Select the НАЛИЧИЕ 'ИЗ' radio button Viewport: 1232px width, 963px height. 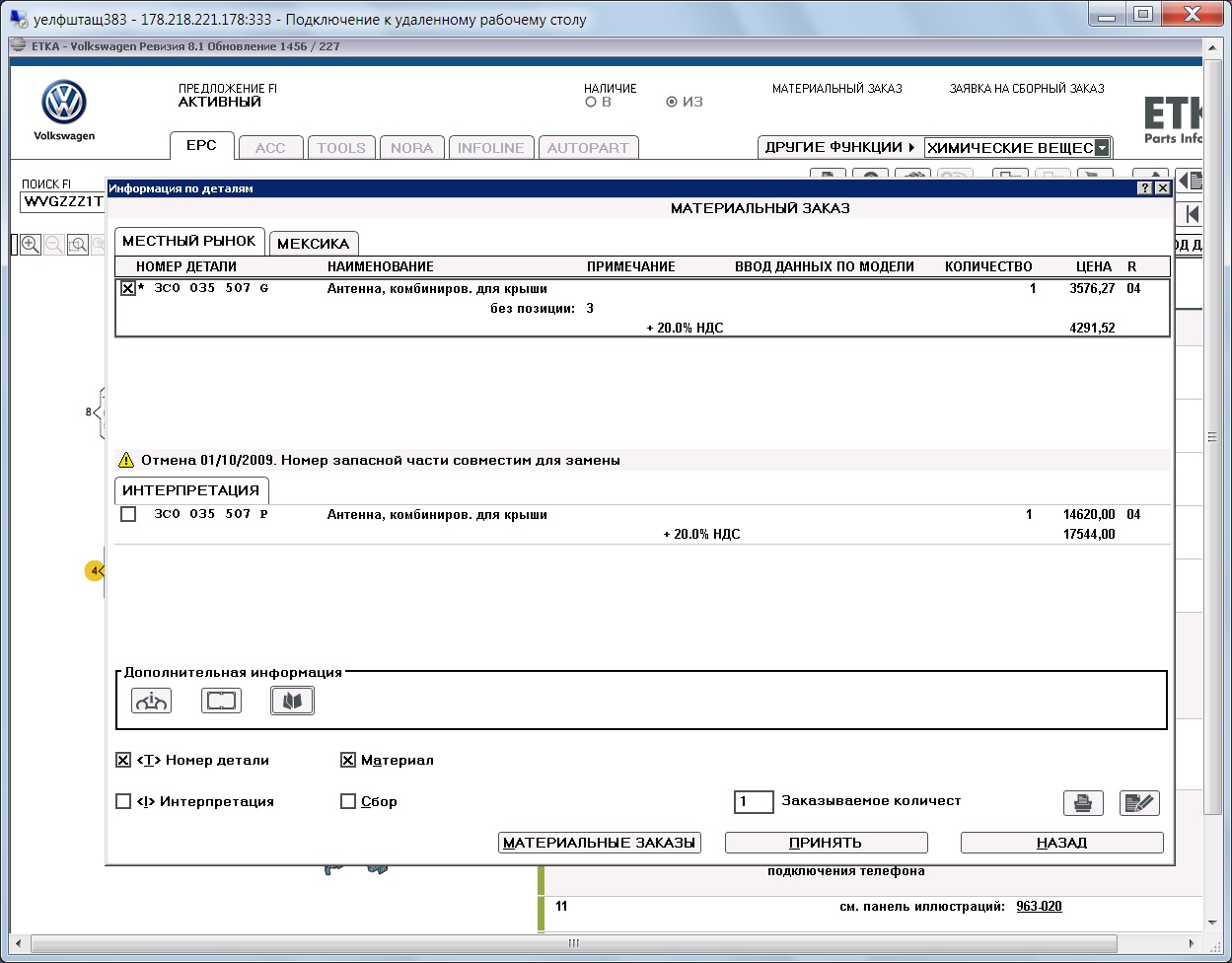tap(672, 102)
